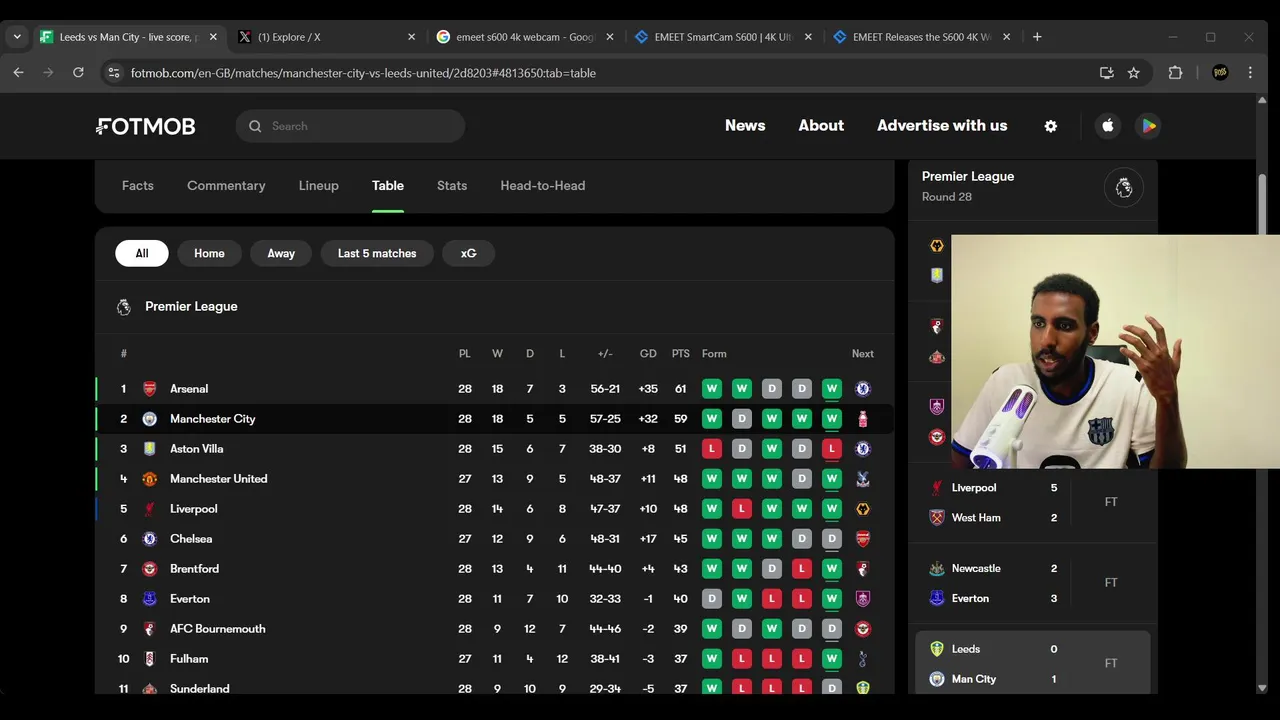Image resolution: width=1280 pixels, height=720 pixels.
Task: Bookmark this page with the star icon
Action: click(1133, 73)
